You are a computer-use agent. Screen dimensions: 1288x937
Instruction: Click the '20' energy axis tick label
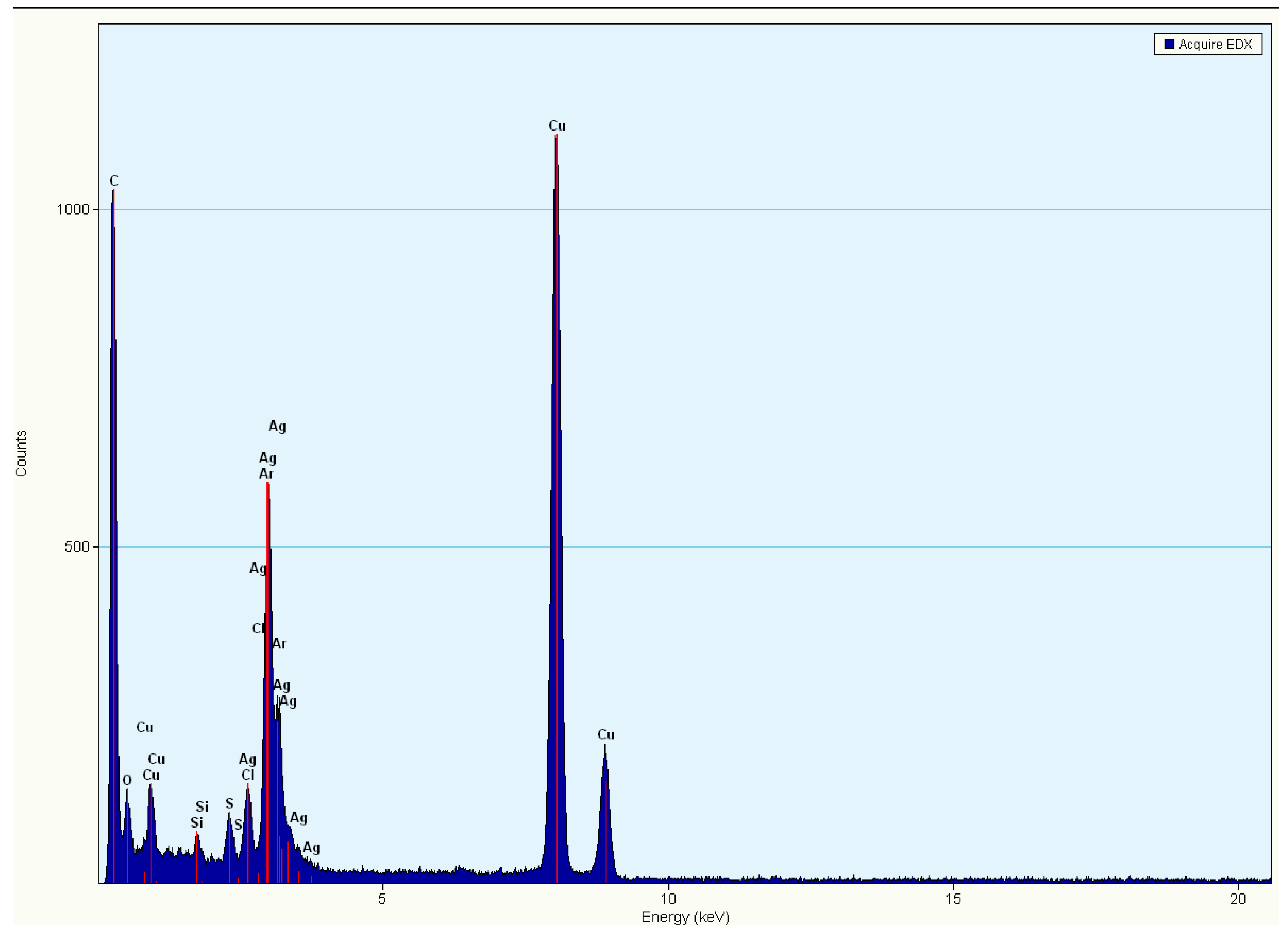pos(1237,898)
